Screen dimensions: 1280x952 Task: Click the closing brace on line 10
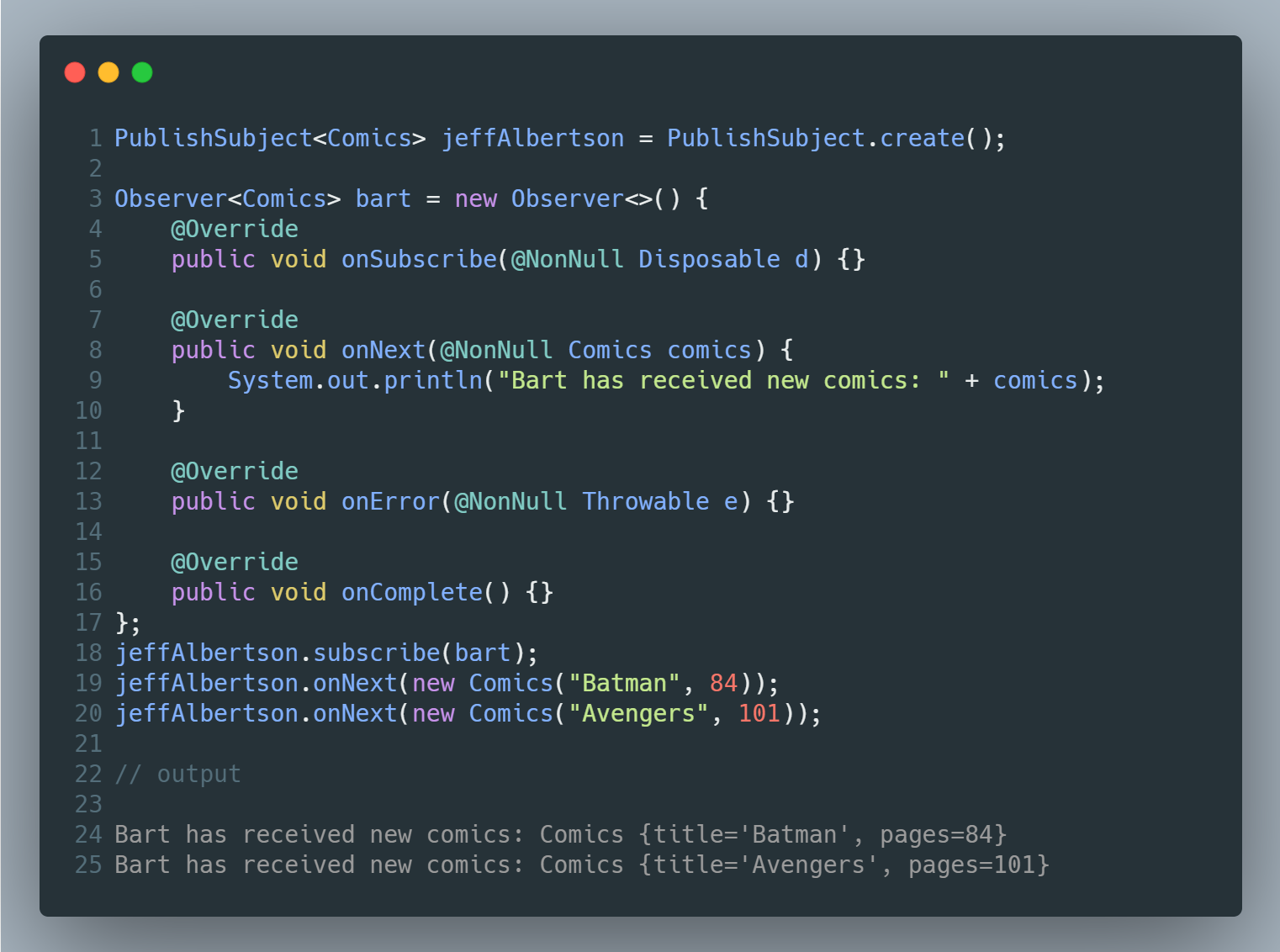[x=178, y=410]
